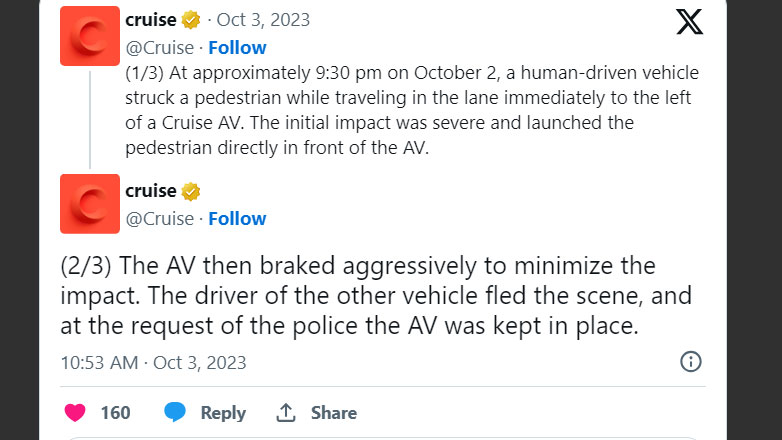Viewport: 782px width, 440px height.
Task: Open the Oct 3, 2023 date link at top
Action: 264,20
